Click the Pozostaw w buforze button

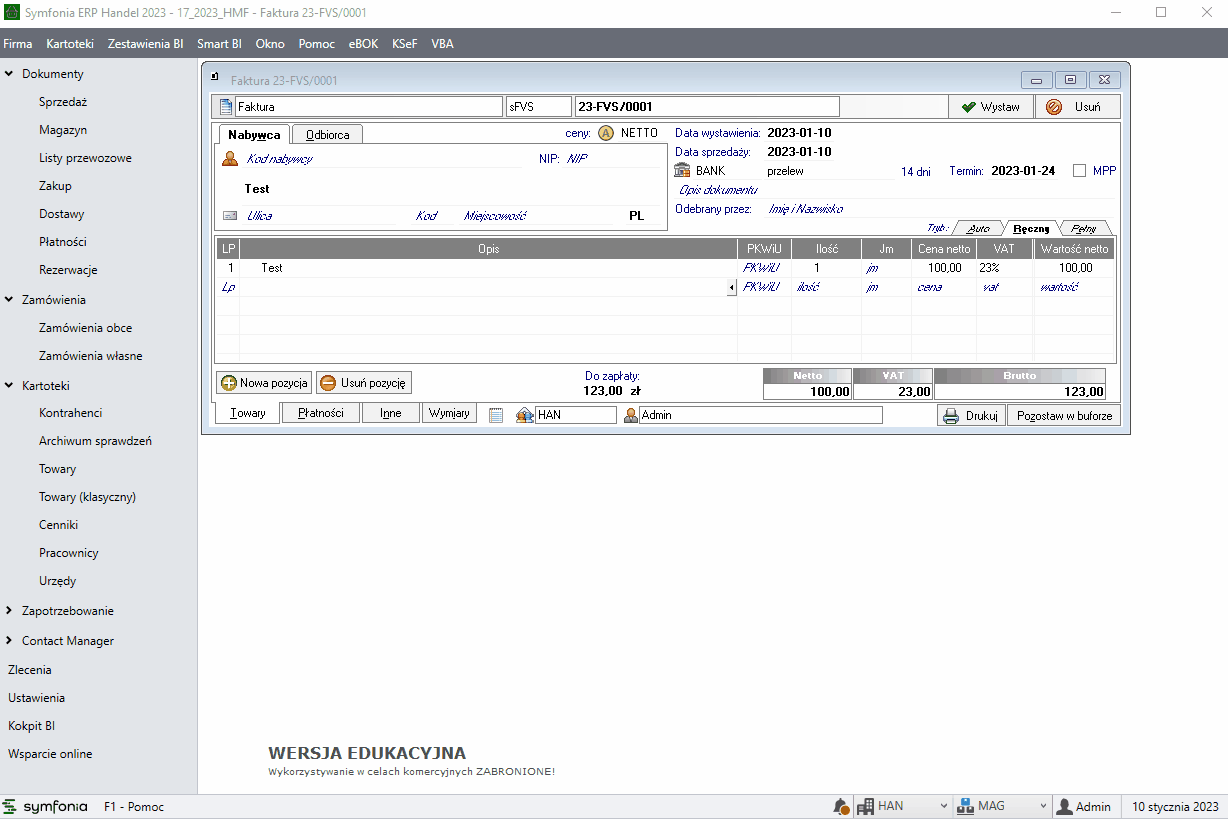click(1064, 416)
